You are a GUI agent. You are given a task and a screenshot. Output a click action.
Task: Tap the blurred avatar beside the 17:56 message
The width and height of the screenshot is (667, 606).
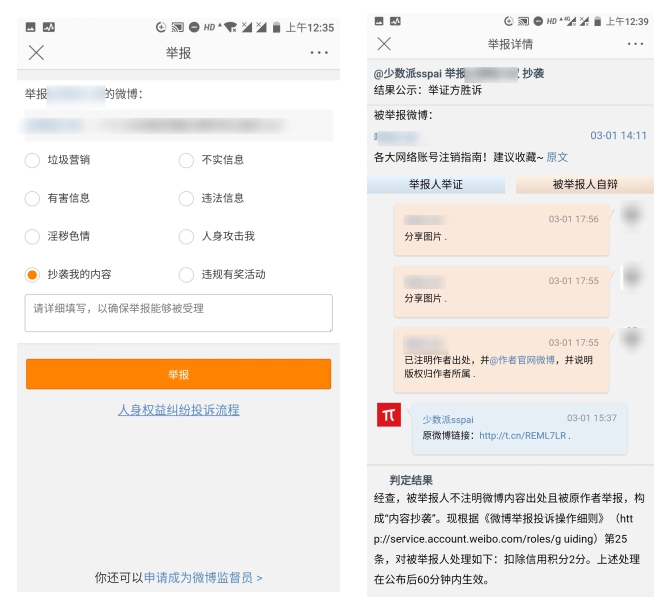coord(632,215)
